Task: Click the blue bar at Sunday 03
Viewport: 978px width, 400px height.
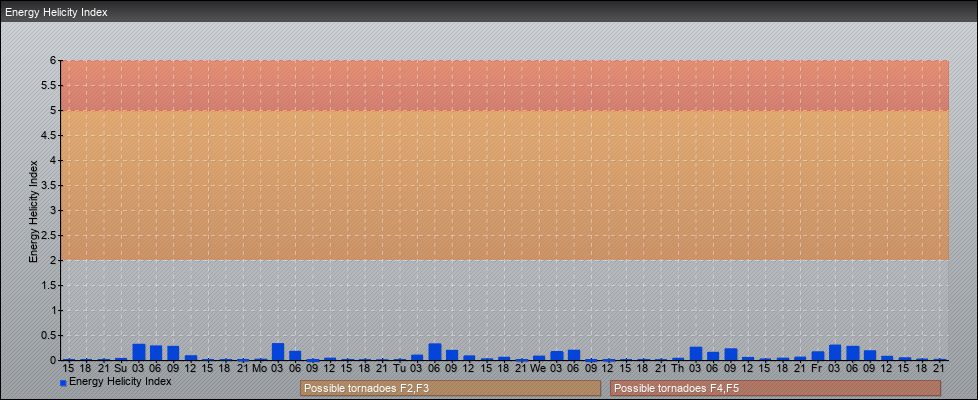Action: [138, 352]
